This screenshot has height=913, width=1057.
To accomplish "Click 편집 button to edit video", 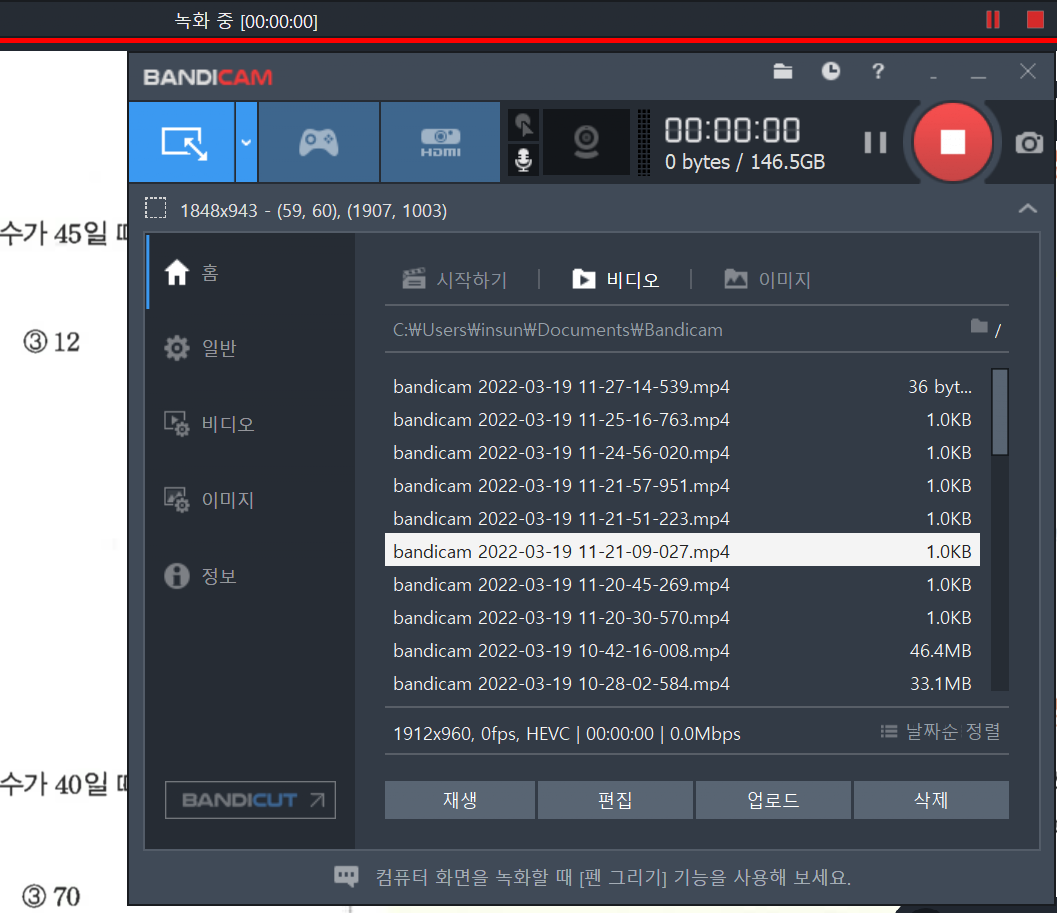I will point(615,800).
